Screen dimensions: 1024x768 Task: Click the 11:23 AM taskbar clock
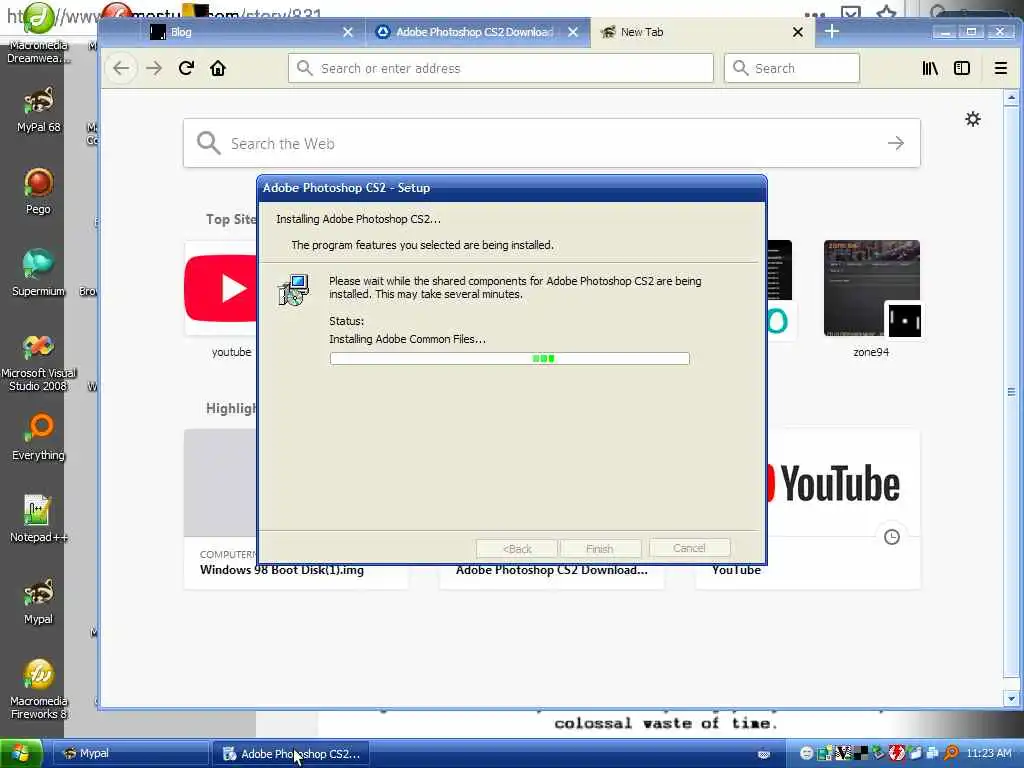point(989,754)
